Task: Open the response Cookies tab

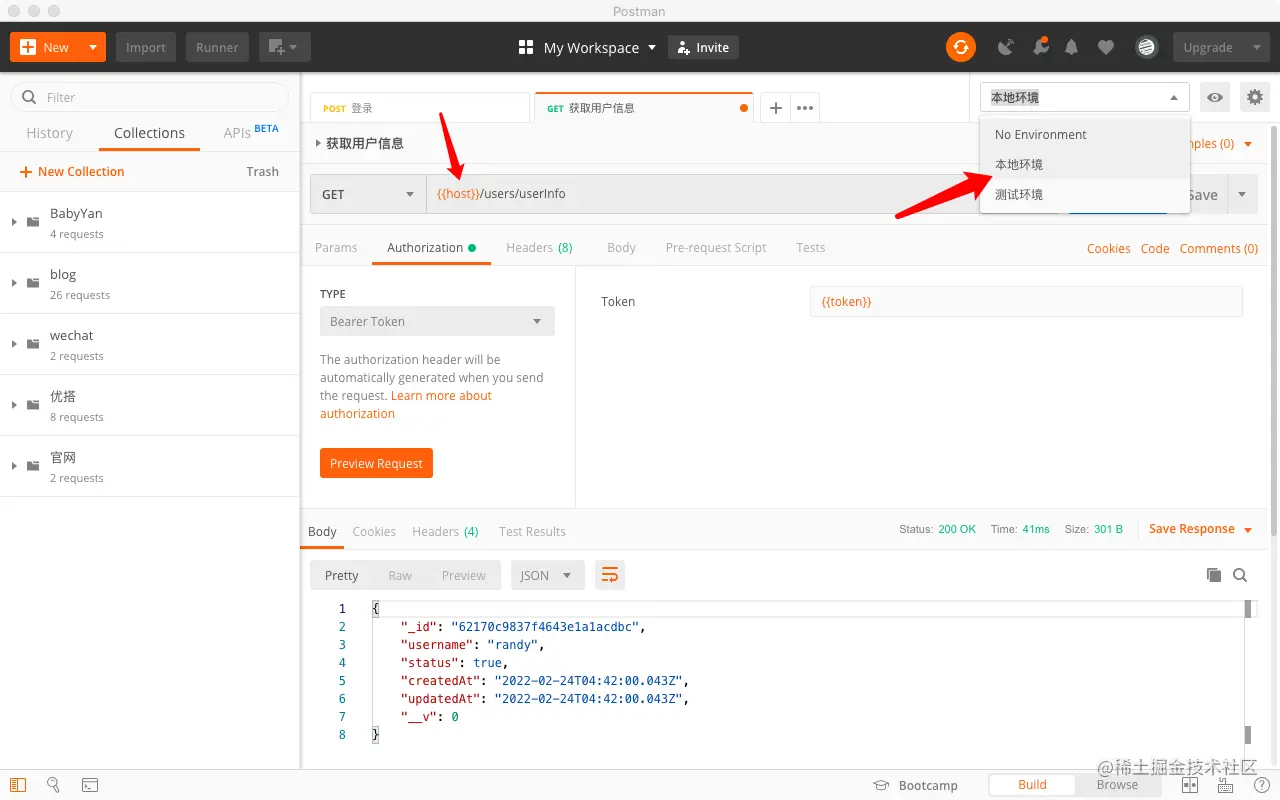Action: (x=374, y=531)
